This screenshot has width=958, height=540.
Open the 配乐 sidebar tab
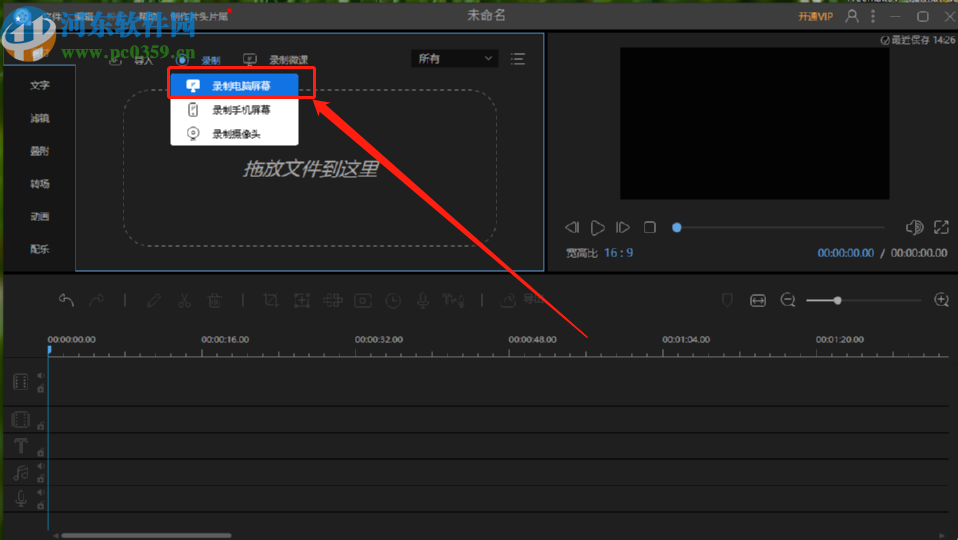(40, 249)
